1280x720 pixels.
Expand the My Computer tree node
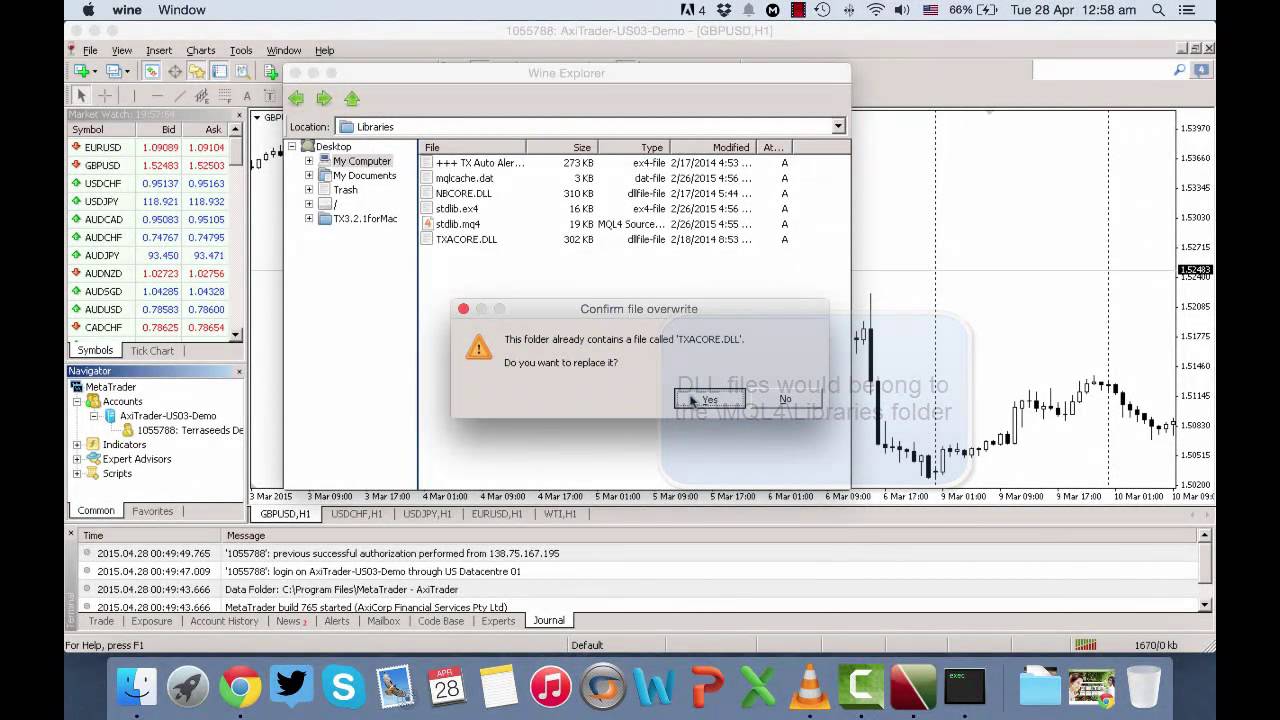coord(309,161)
